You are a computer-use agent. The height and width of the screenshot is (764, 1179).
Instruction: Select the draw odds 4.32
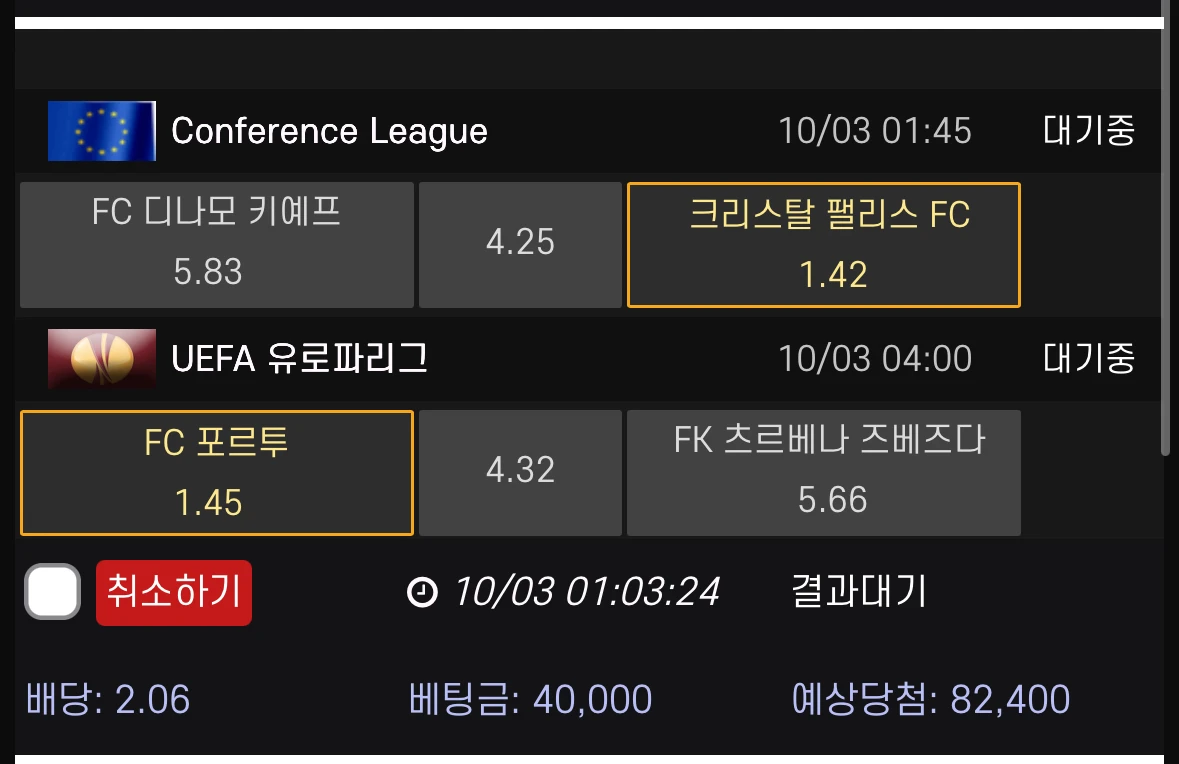click(x=520, y=472)
